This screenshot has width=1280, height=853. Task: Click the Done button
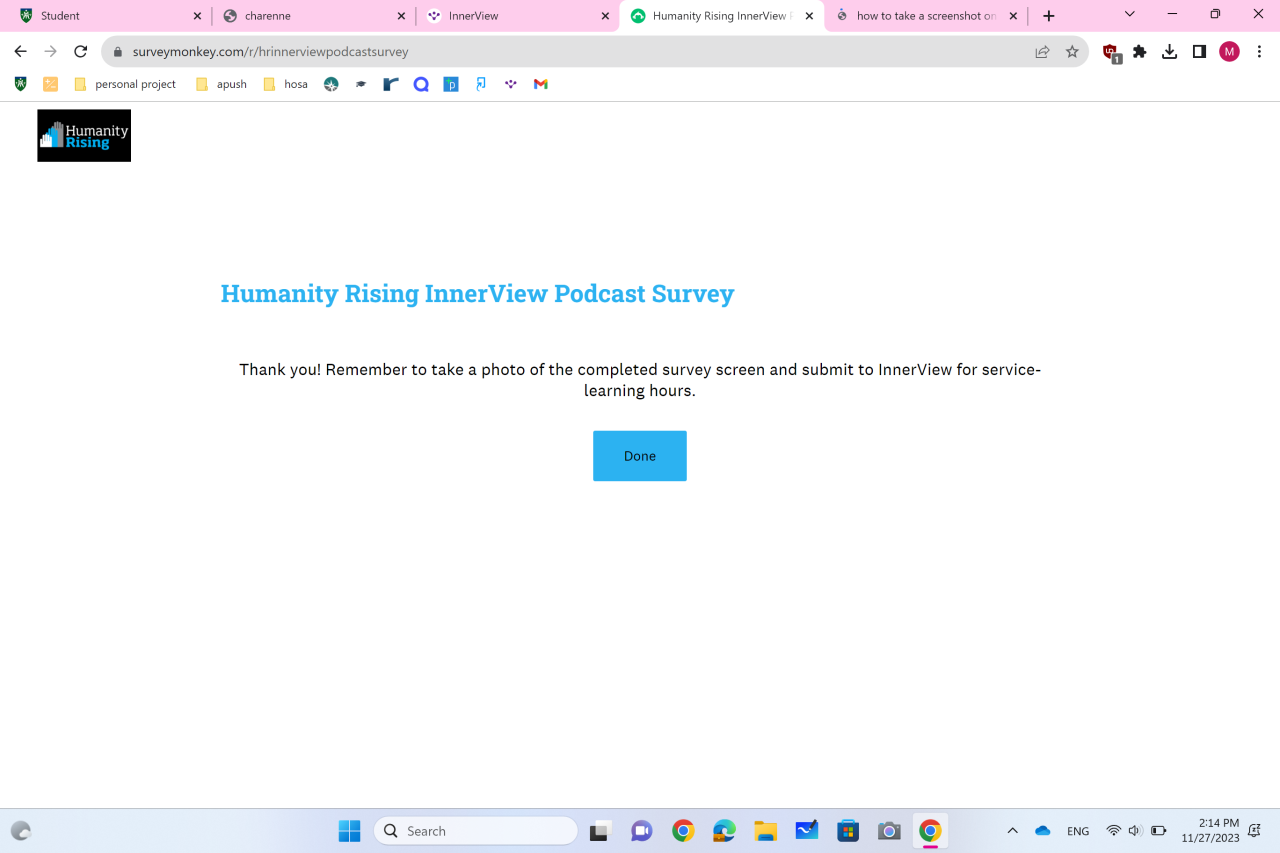coord(640,456)
